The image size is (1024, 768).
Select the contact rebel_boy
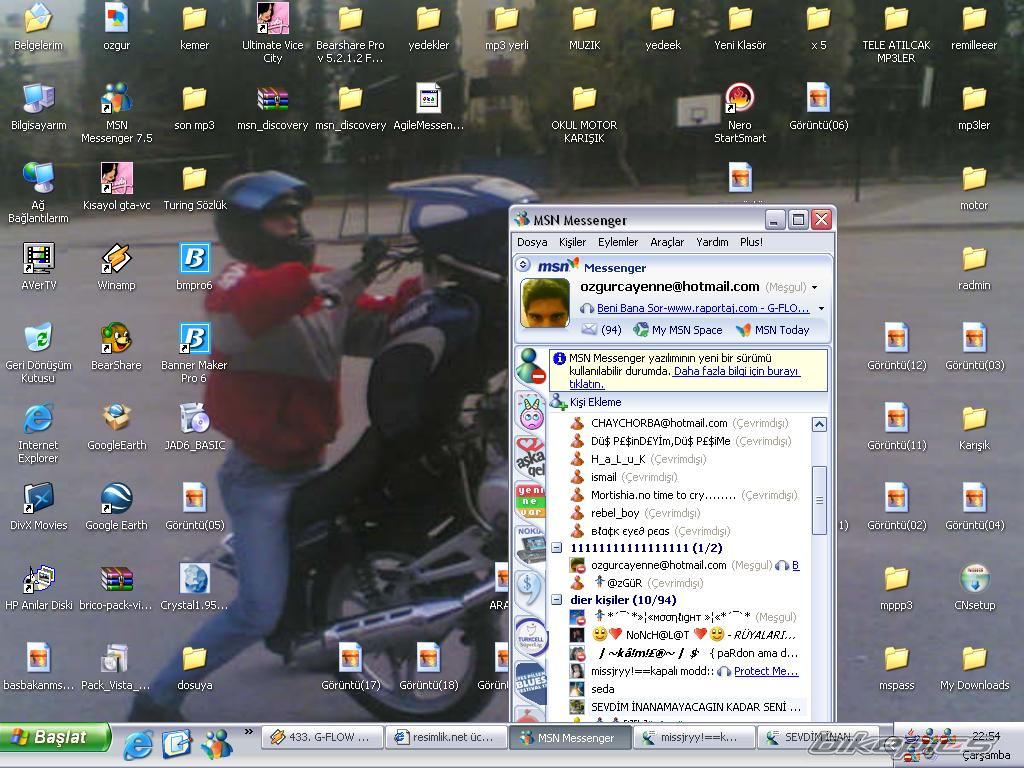[x=635, y=513]
